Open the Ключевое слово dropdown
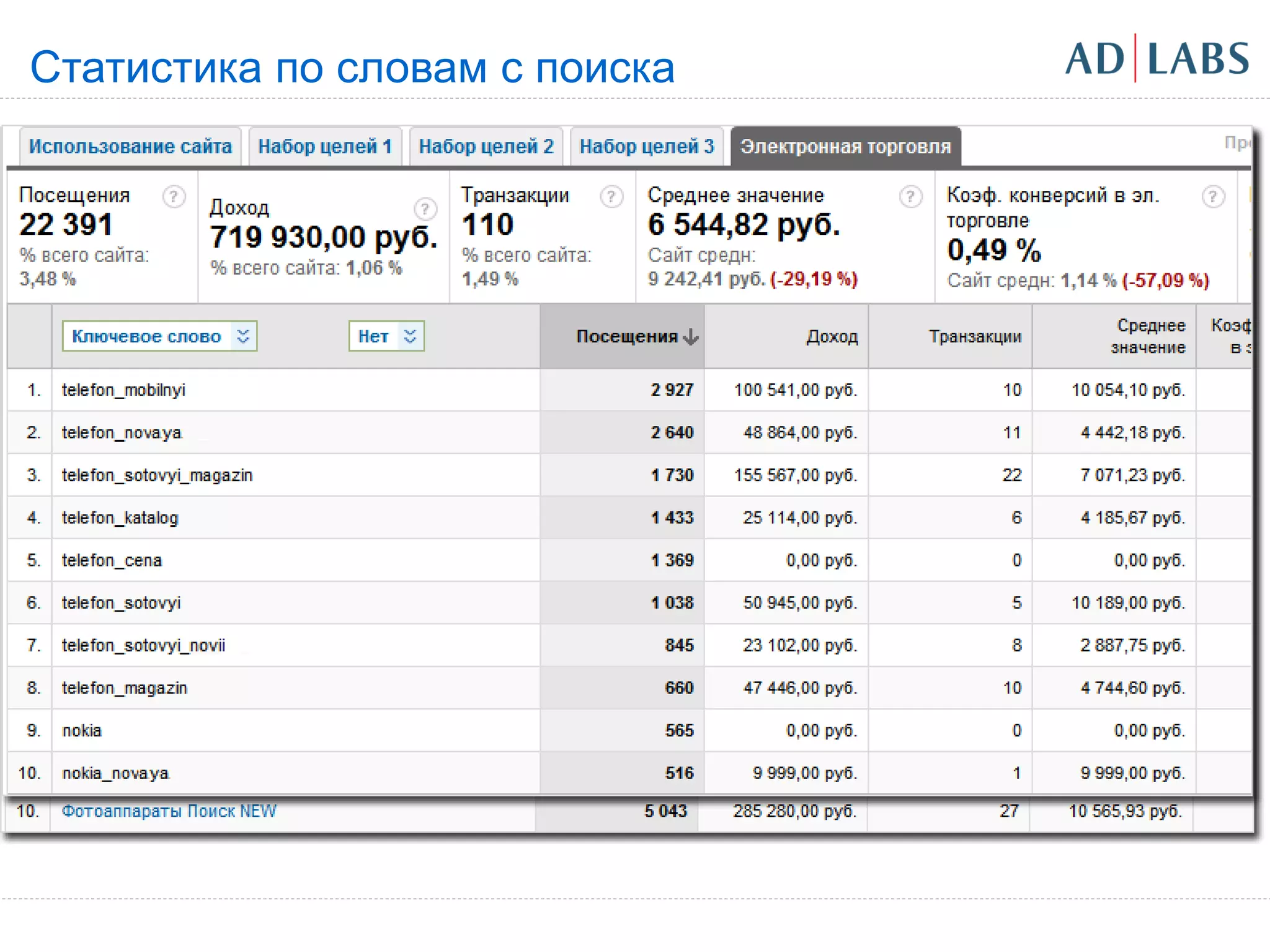 159,336
